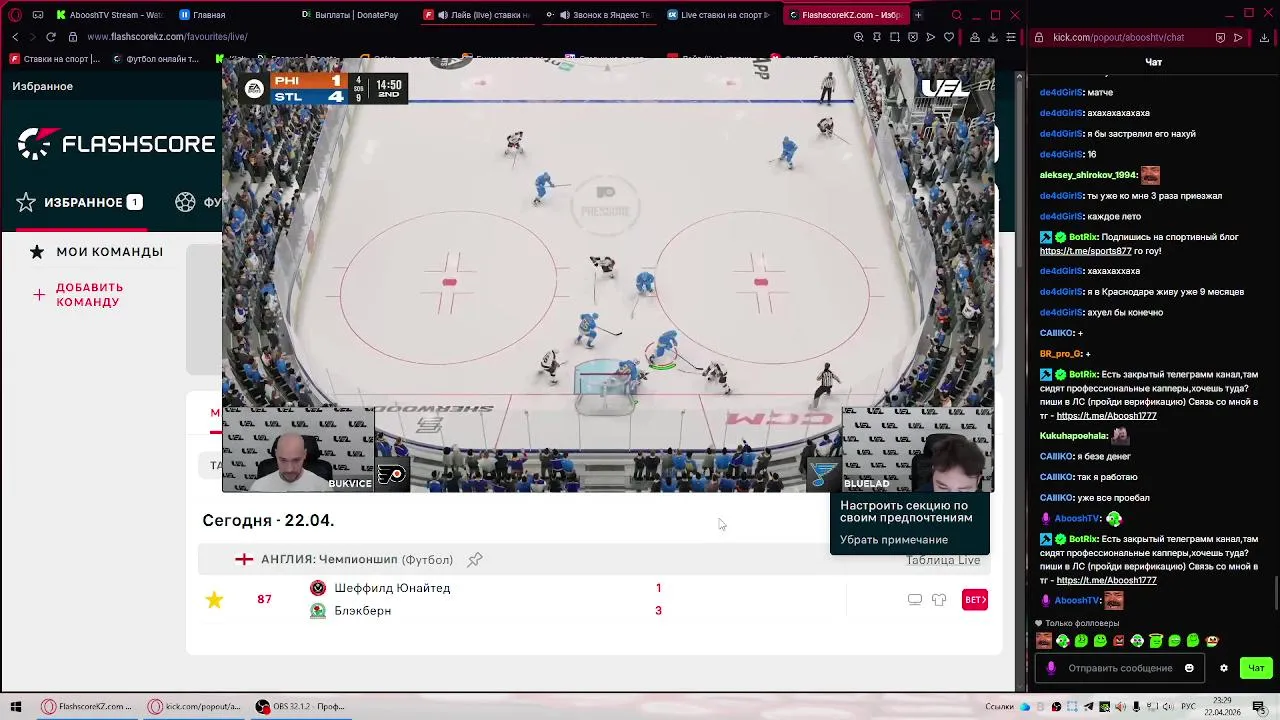This screenshot has width=1280, height=720.
Task: Open the lineup shirt icon in match row
Action: 939,600
